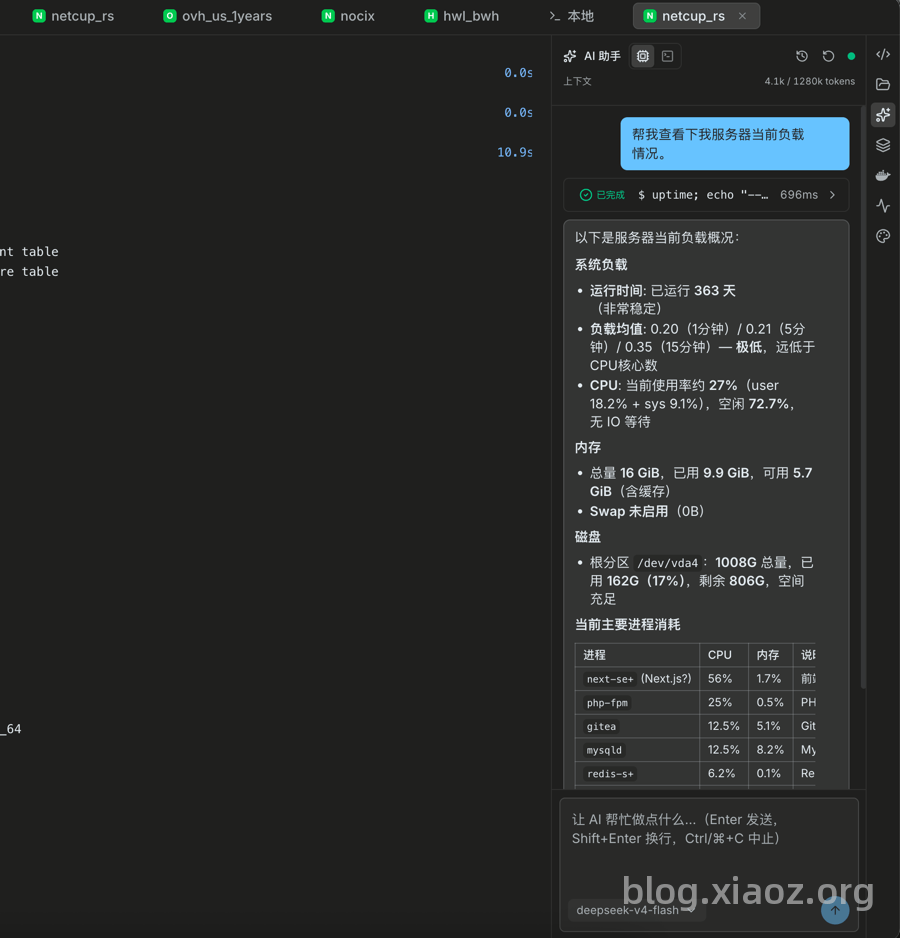Open the deepseek-v4-flash model dropdown

click(x=636, y=910)
